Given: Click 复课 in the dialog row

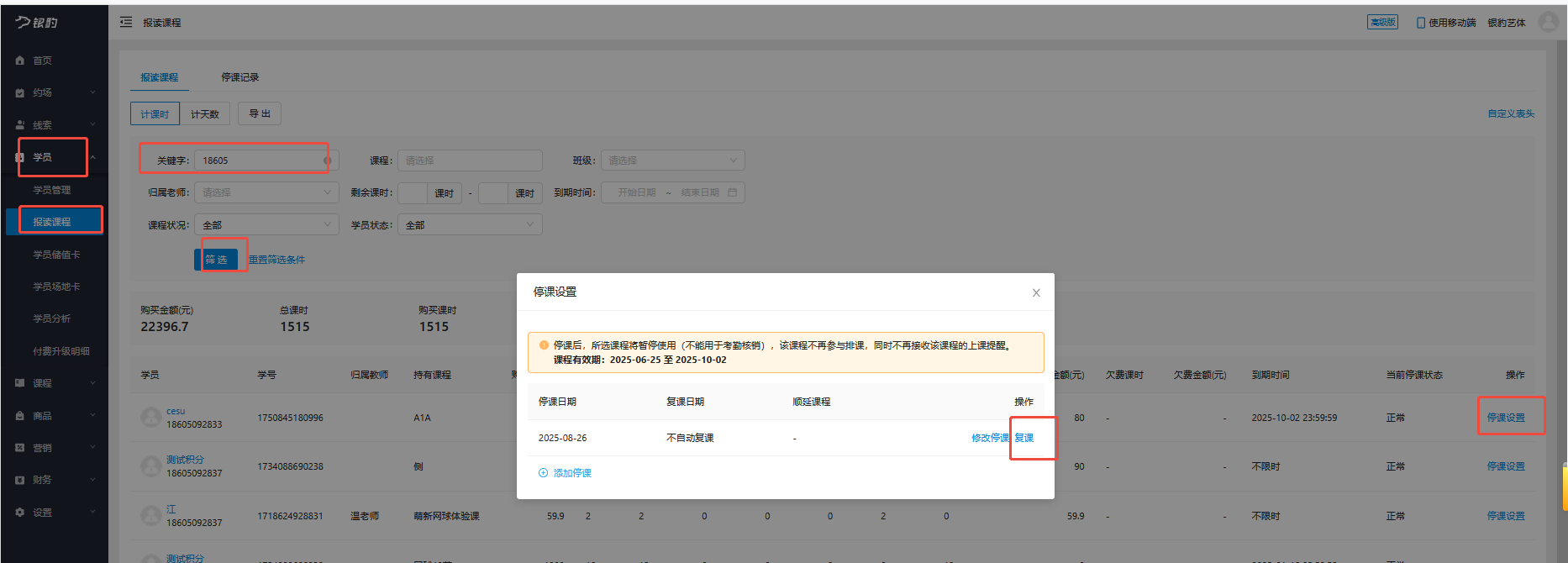Looking at the screenshot, I should (1024, 438).
